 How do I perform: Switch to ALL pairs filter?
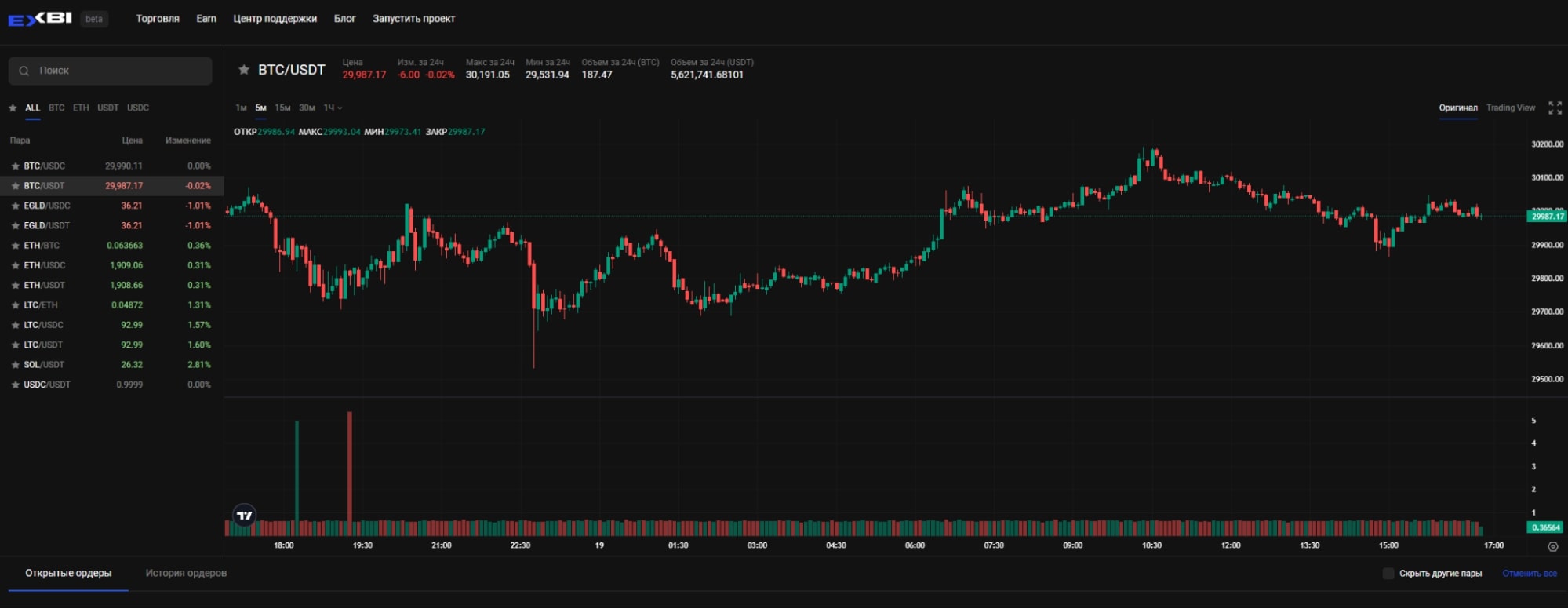[32, 108]
